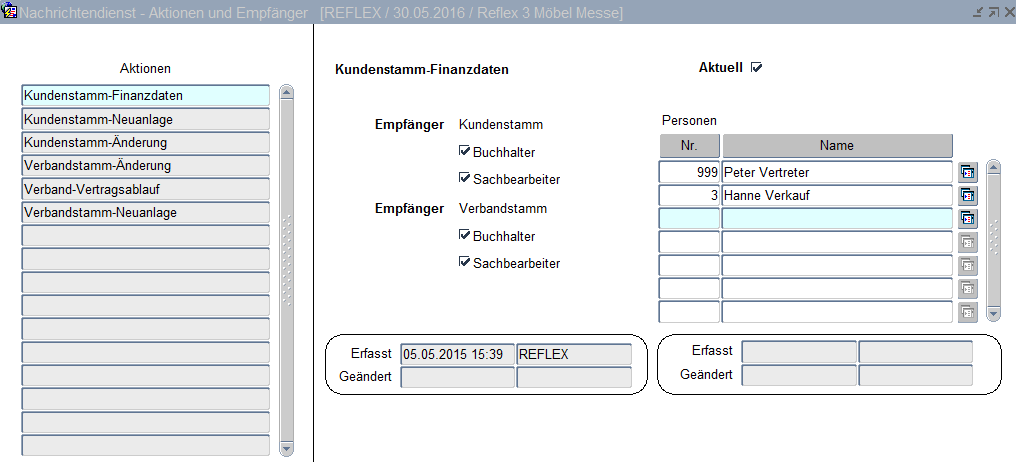Uncheck Buchhalter under Kundenstamm recipients
Viewport: 1016px width, 462px height.
click(x=464, y=152)
